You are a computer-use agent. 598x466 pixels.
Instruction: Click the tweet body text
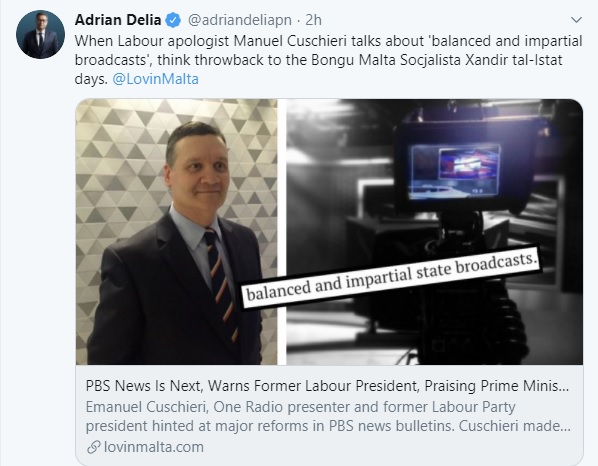point(328,60)
